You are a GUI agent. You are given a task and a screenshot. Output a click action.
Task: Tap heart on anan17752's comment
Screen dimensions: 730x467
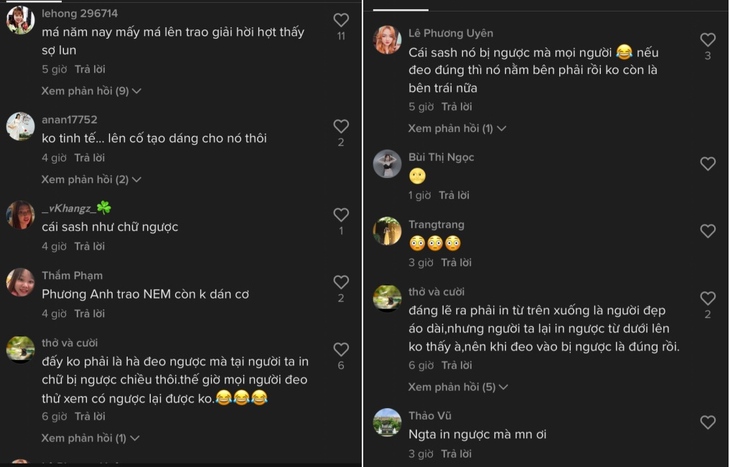(341, 126)
